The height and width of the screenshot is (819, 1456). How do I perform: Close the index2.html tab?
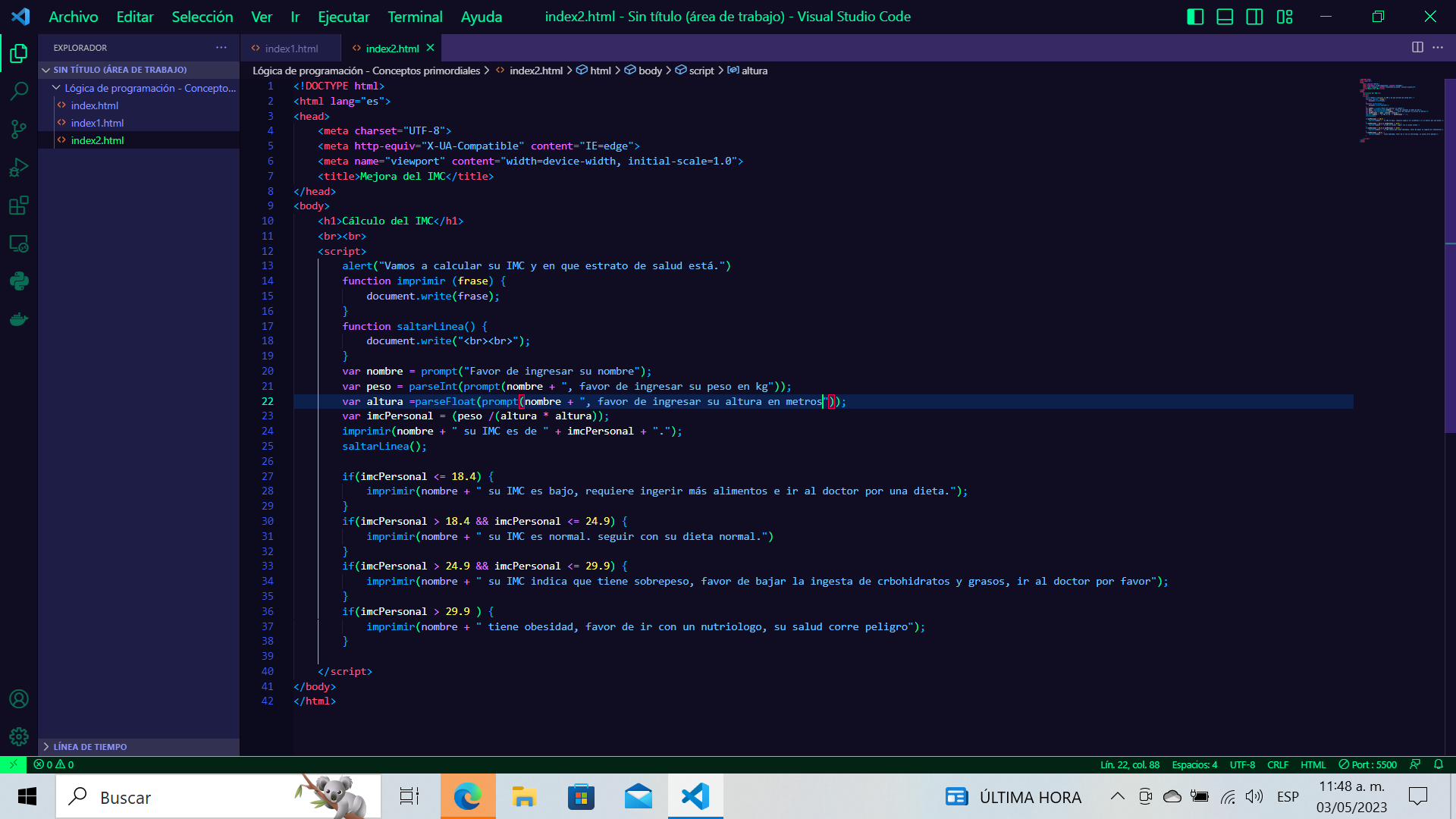[x=430, y=48]
